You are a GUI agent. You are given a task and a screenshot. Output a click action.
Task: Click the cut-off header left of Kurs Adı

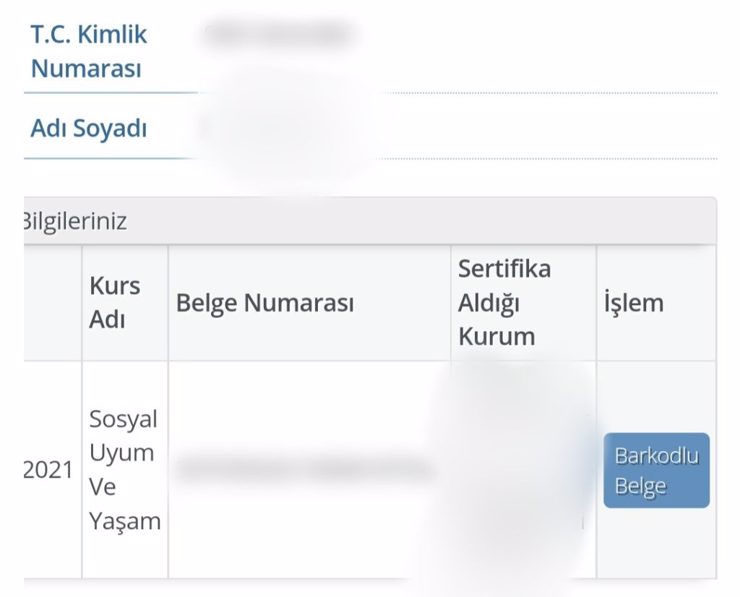point(52,303)
